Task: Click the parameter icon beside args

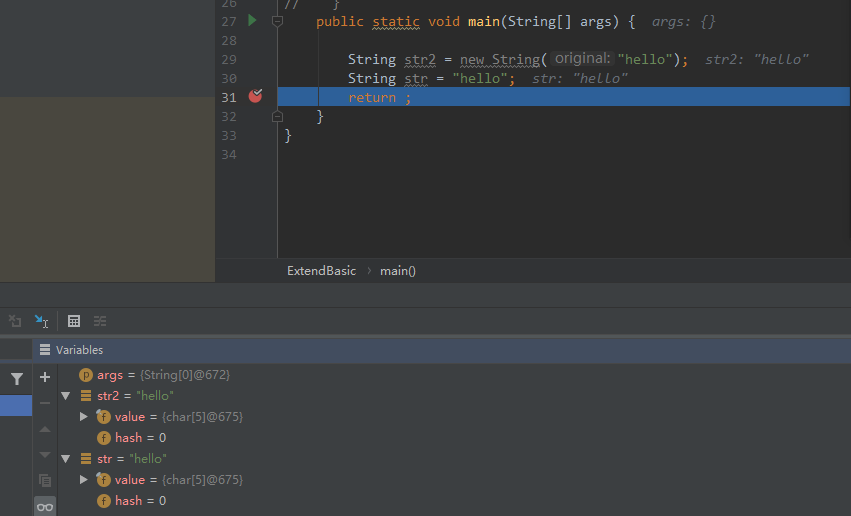Action: tap(86, 375)
